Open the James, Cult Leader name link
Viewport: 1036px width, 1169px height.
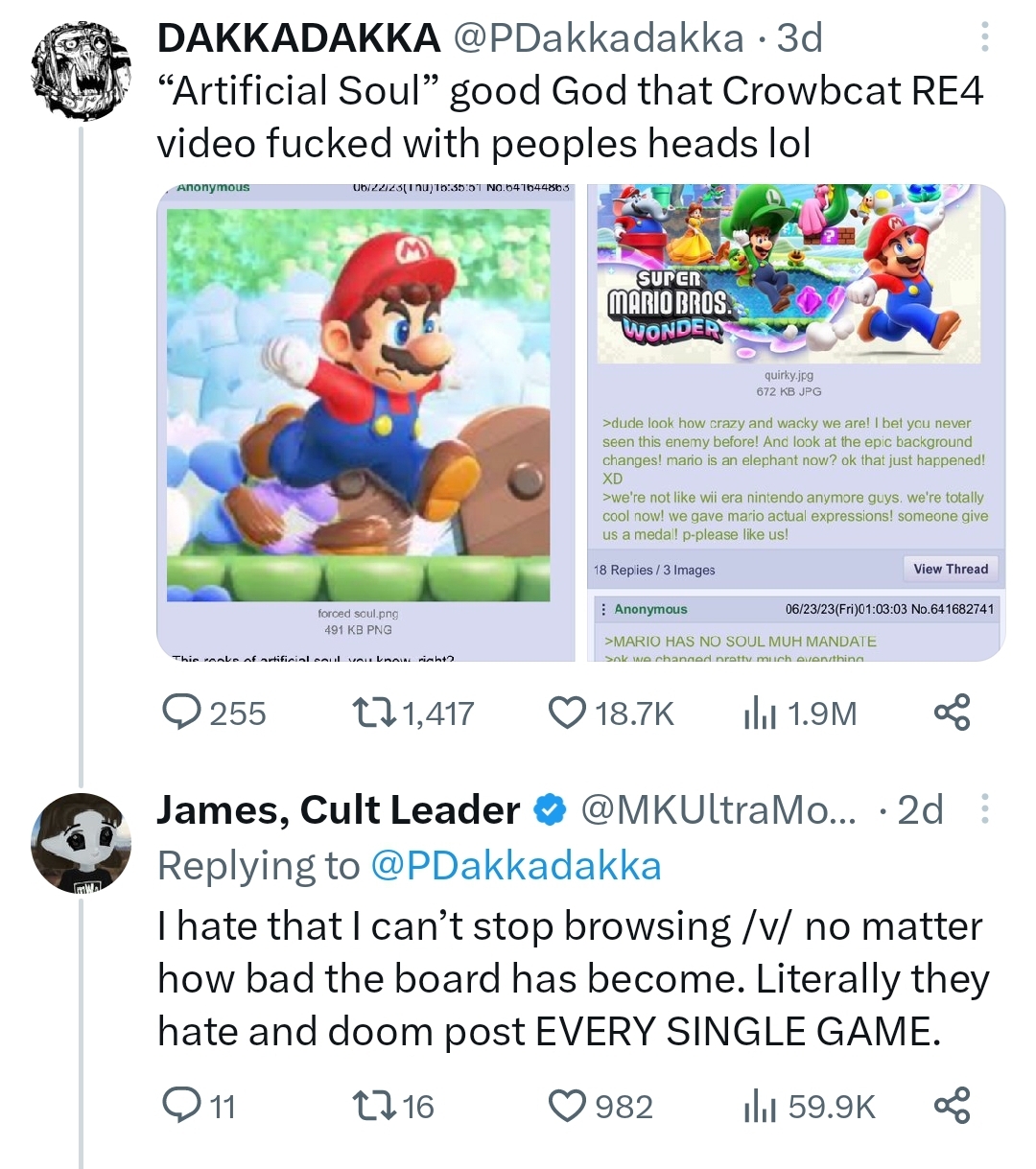click(339, 809)
